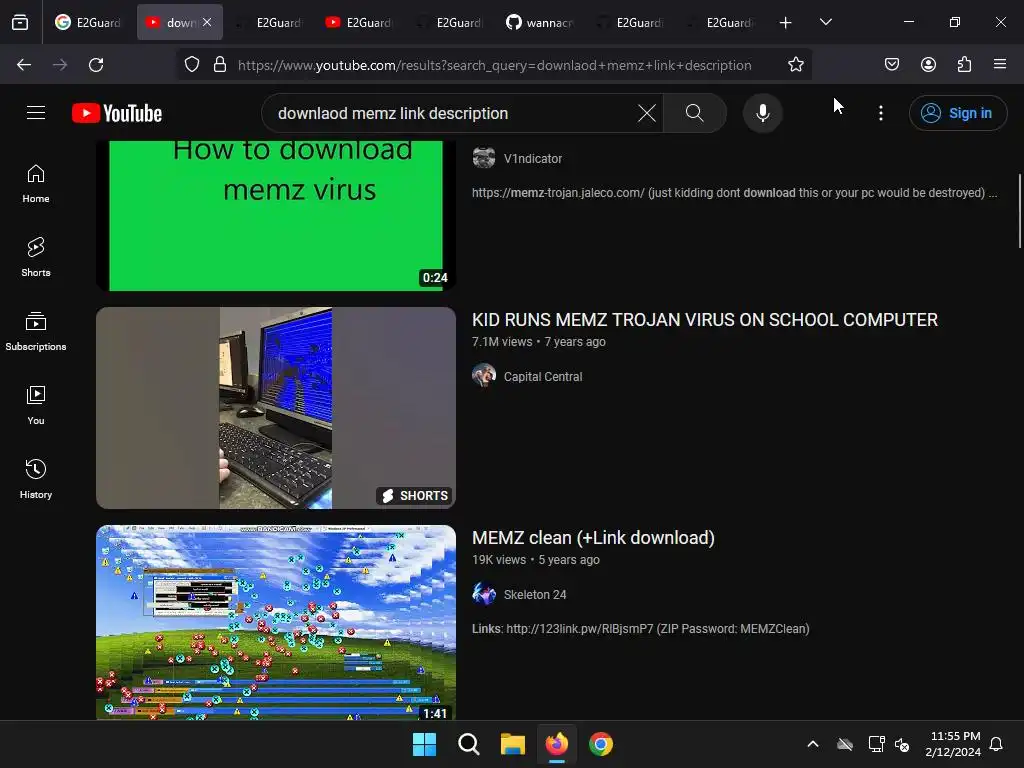Open a new tab with the plus button
Image resolution: width=1024 pixels, height=768 pixels.
pyautogui.click(x=786, y=22)
